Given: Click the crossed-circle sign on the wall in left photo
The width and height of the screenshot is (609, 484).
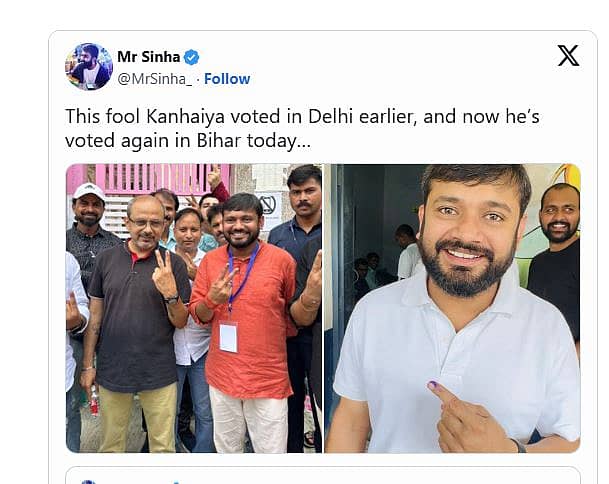Looking at the screenshot, I should pos(267,205).
